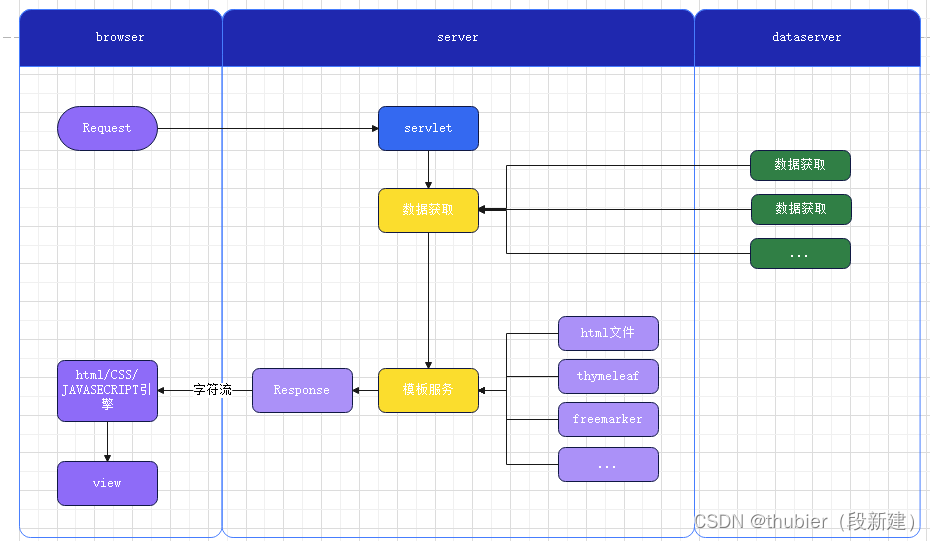Screen dimensions: 930x541
Task: Click the purple ellipsis template node
Action: tap(608, 465)
